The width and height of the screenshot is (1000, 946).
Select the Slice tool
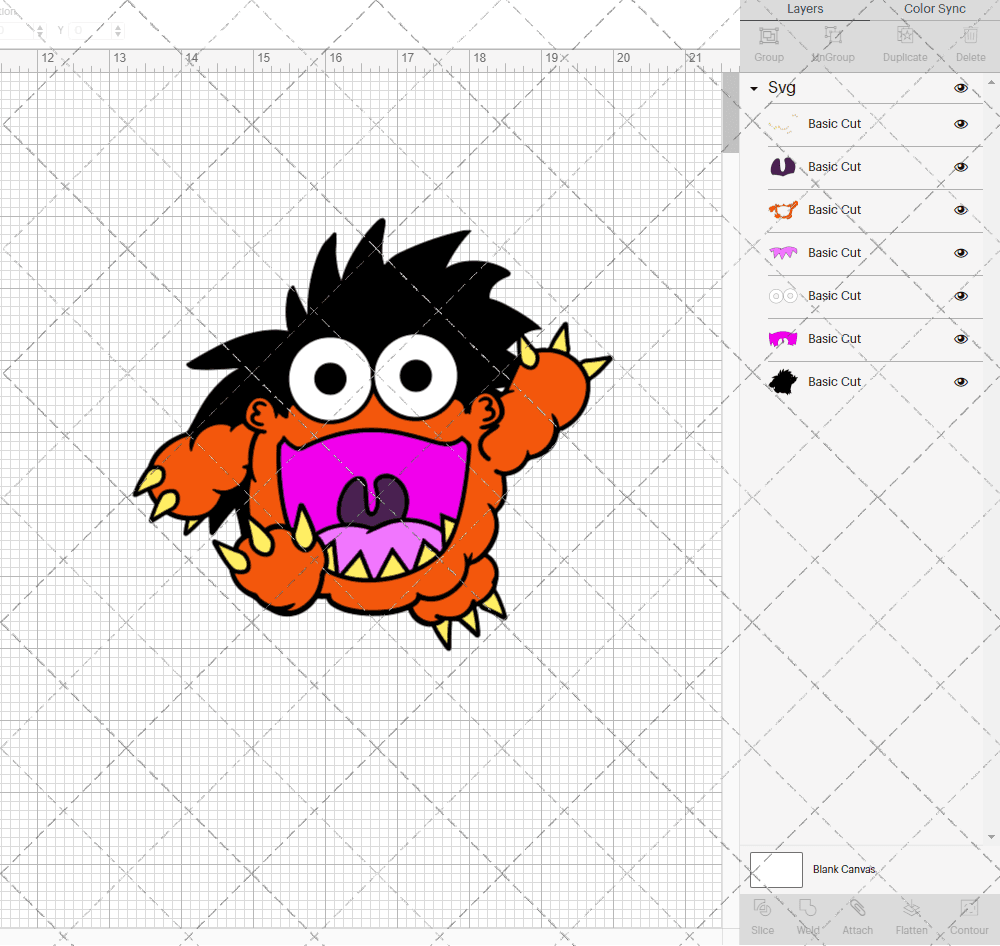click(x=763, y=916)
